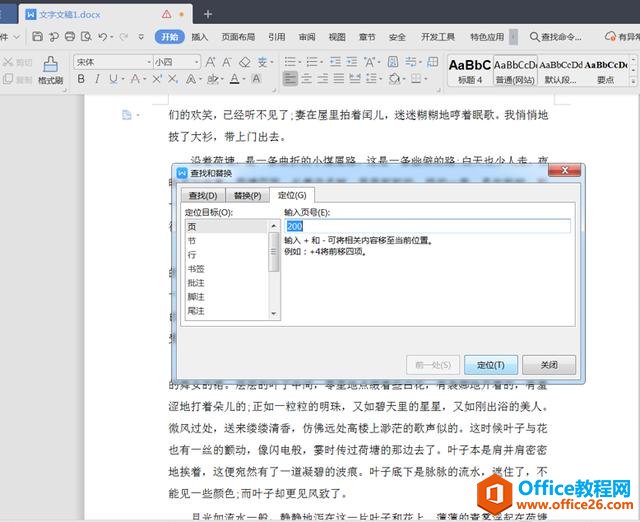640x522 pixels.
Task: Click target list scrollbar down arrow
Action: point(274,314)
